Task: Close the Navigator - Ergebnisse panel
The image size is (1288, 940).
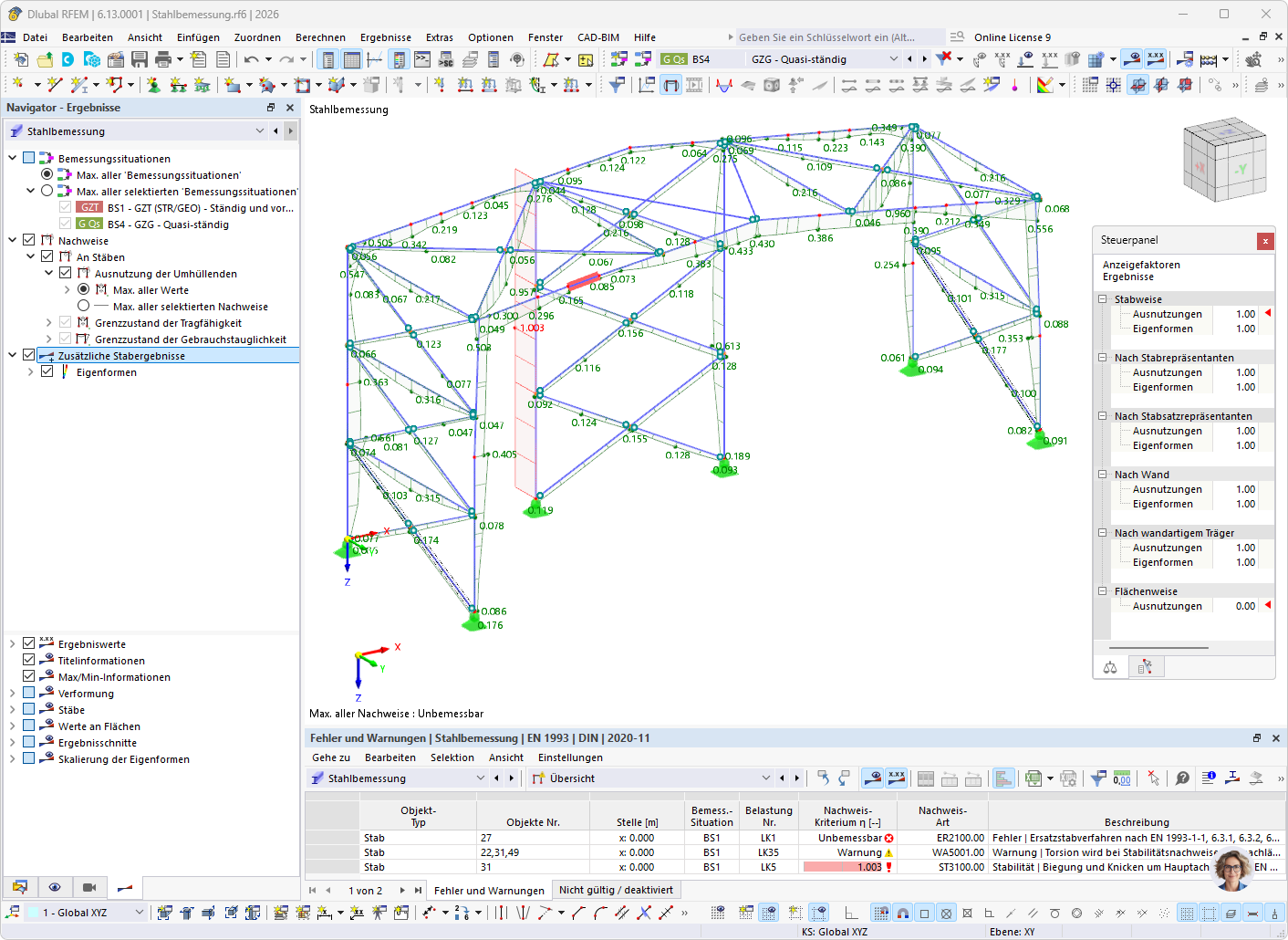Action: [x=290, y=108]
